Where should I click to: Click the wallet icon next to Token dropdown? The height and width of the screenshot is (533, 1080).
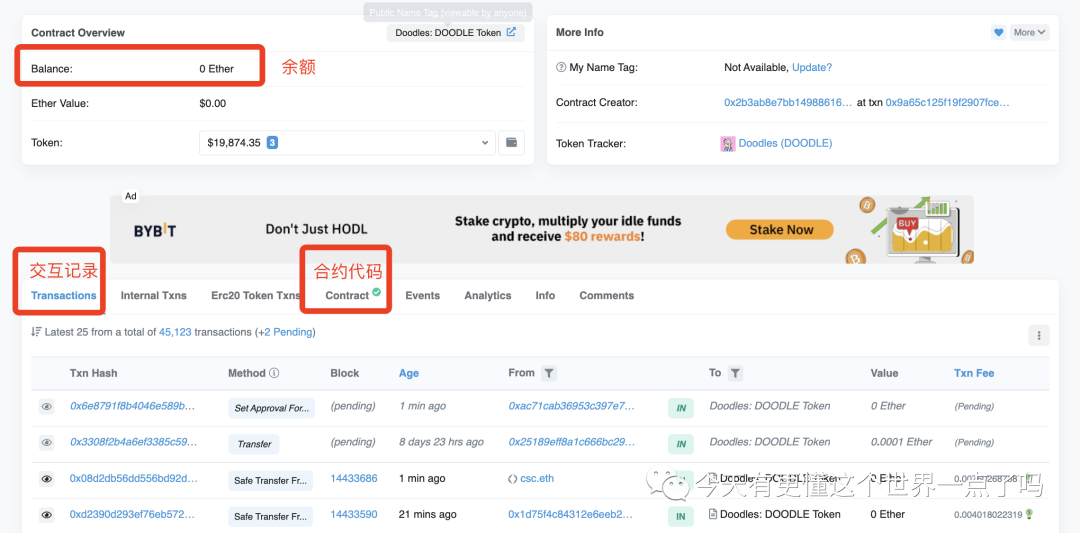click(x=511, y=143)
